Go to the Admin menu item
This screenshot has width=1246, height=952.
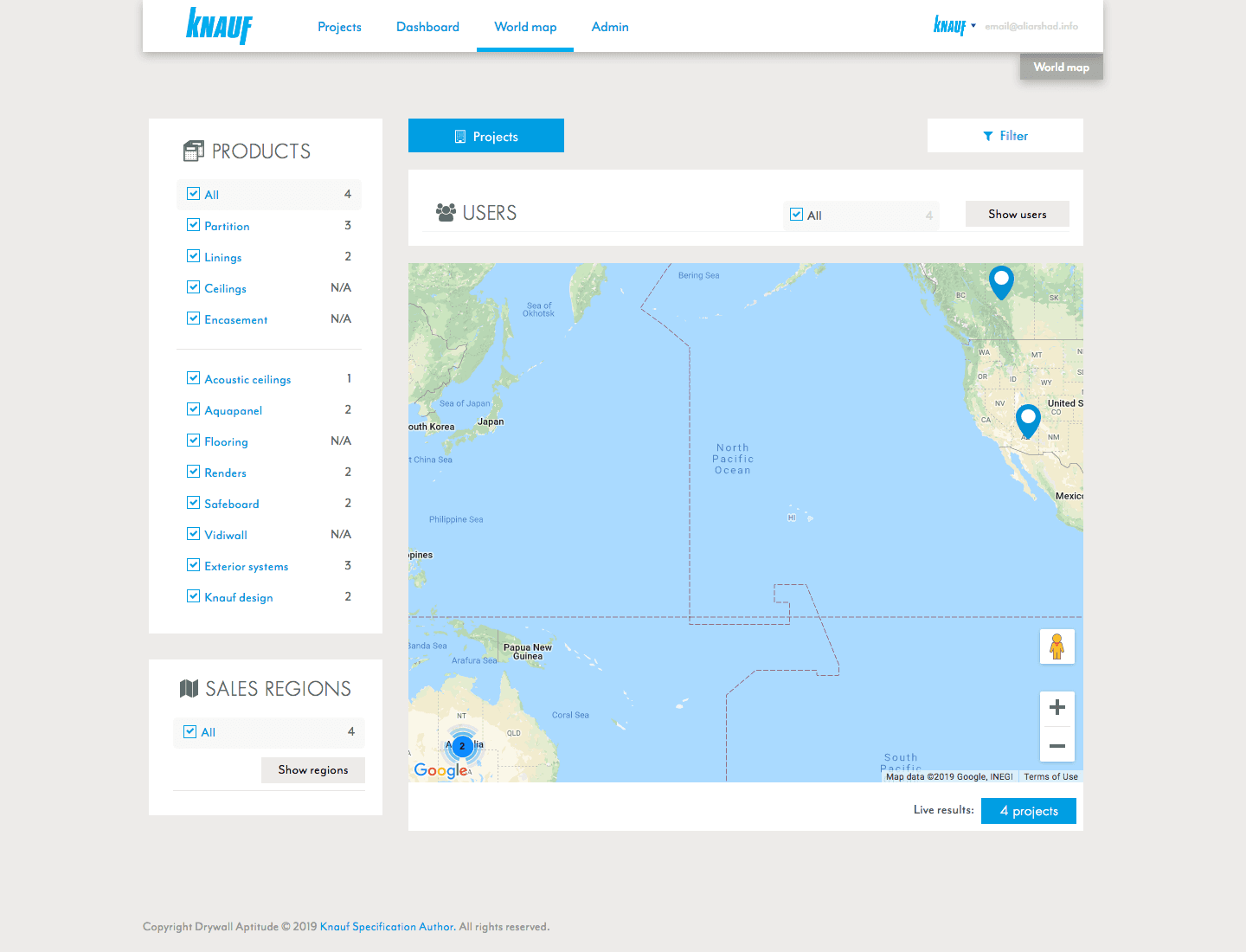coord(610,27)
